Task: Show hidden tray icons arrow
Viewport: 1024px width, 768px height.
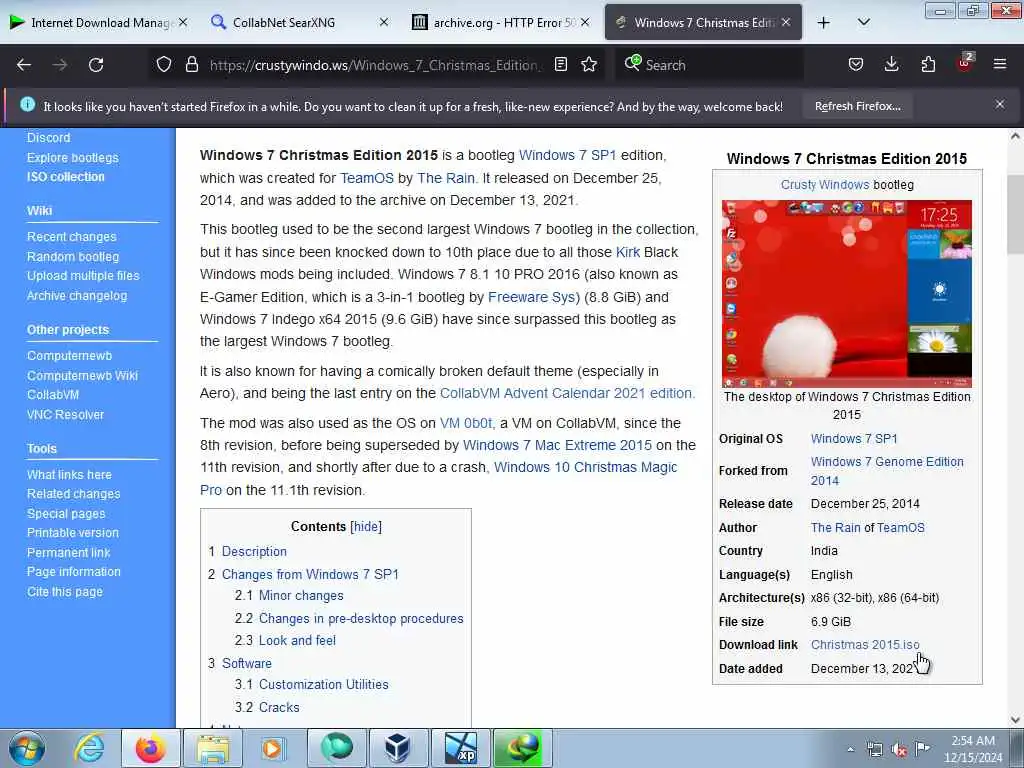Action: 850,750
